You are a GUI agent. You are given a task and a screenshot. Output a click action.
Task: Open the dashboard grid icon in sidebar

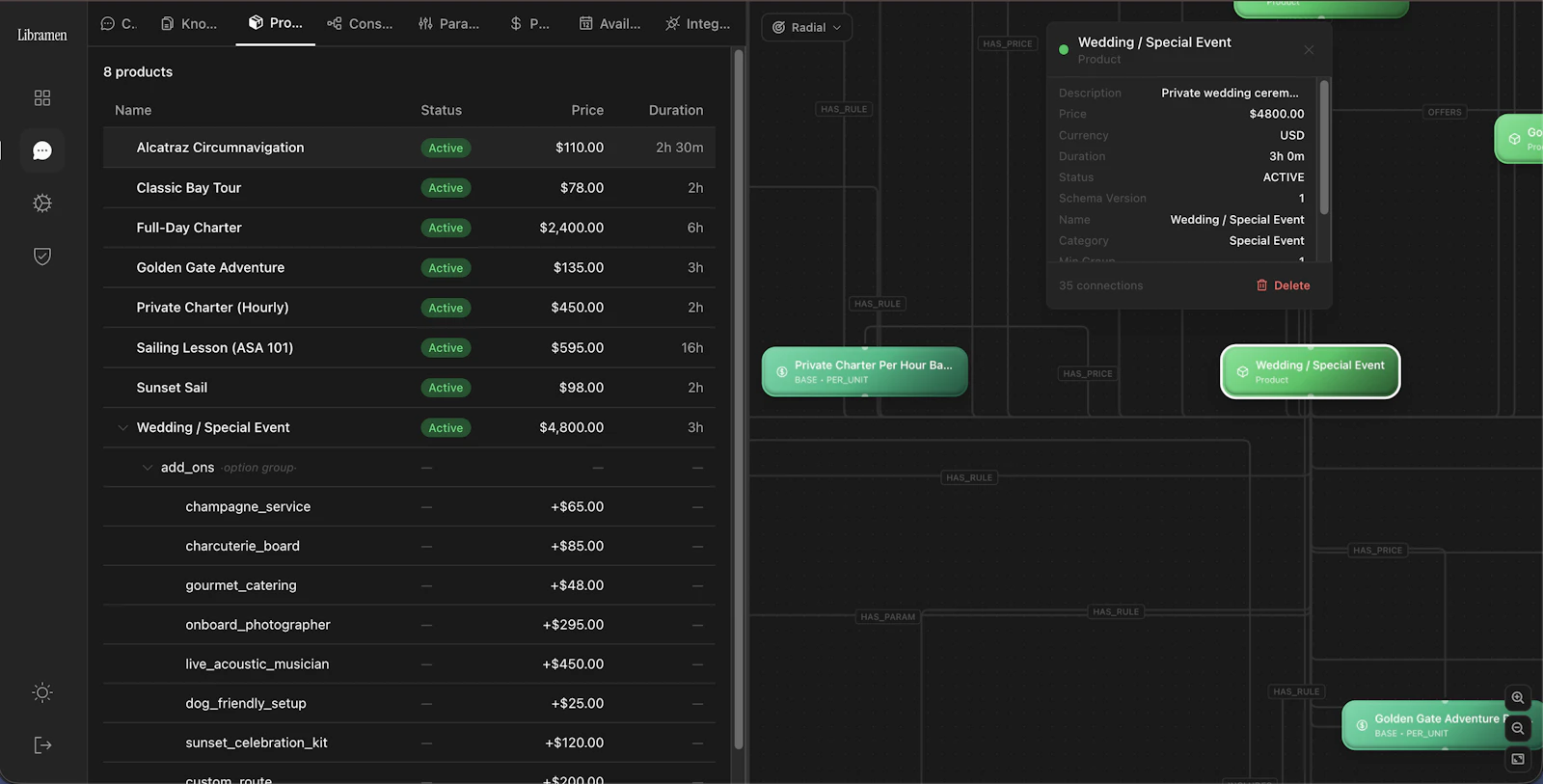tap(42, 97)
